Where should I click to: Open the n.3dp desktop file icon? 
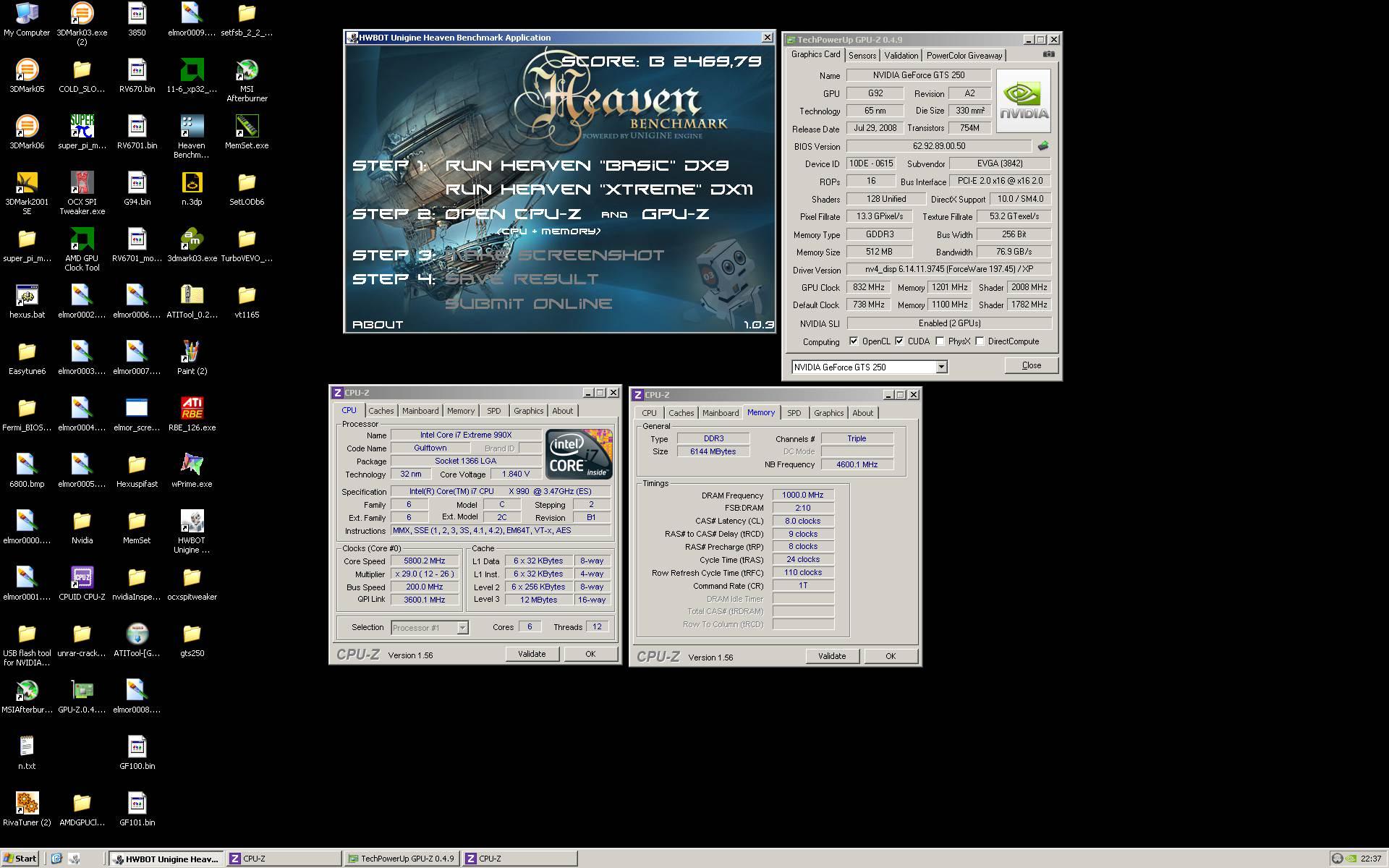pyautogui.click(x=192, y=188)
